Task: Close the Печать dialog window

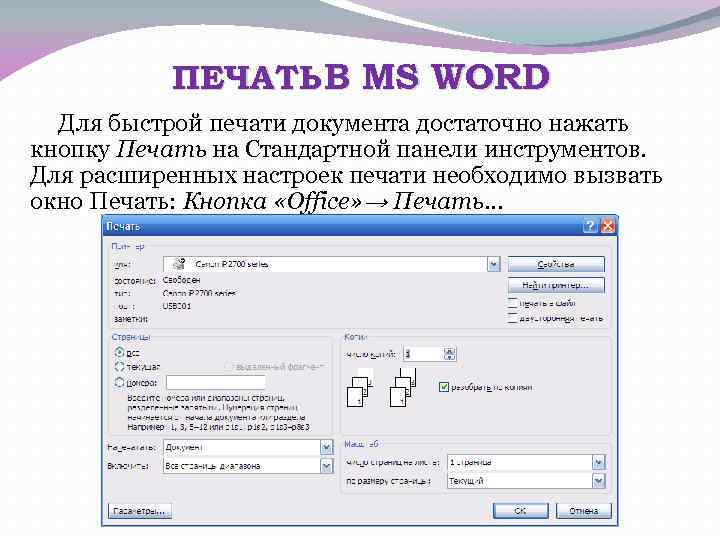Action: click(608, 226)
